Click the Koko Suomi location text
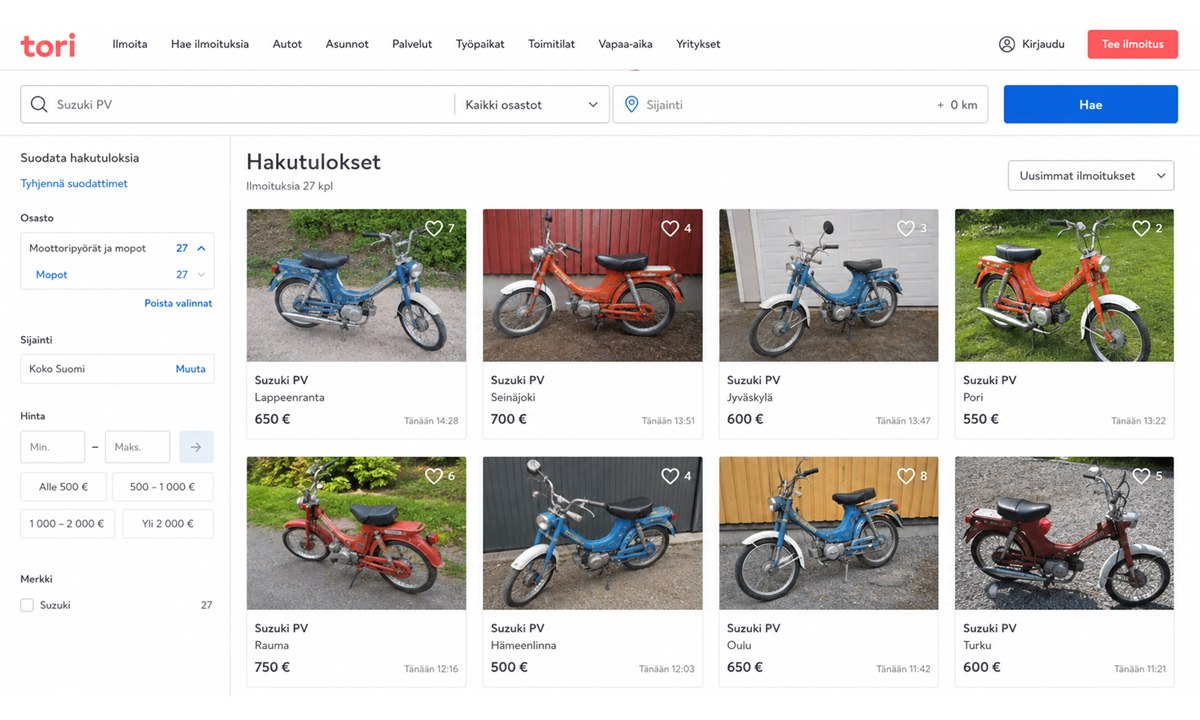Viewport: 1200px width, 720px height. [x=57, y=369]
